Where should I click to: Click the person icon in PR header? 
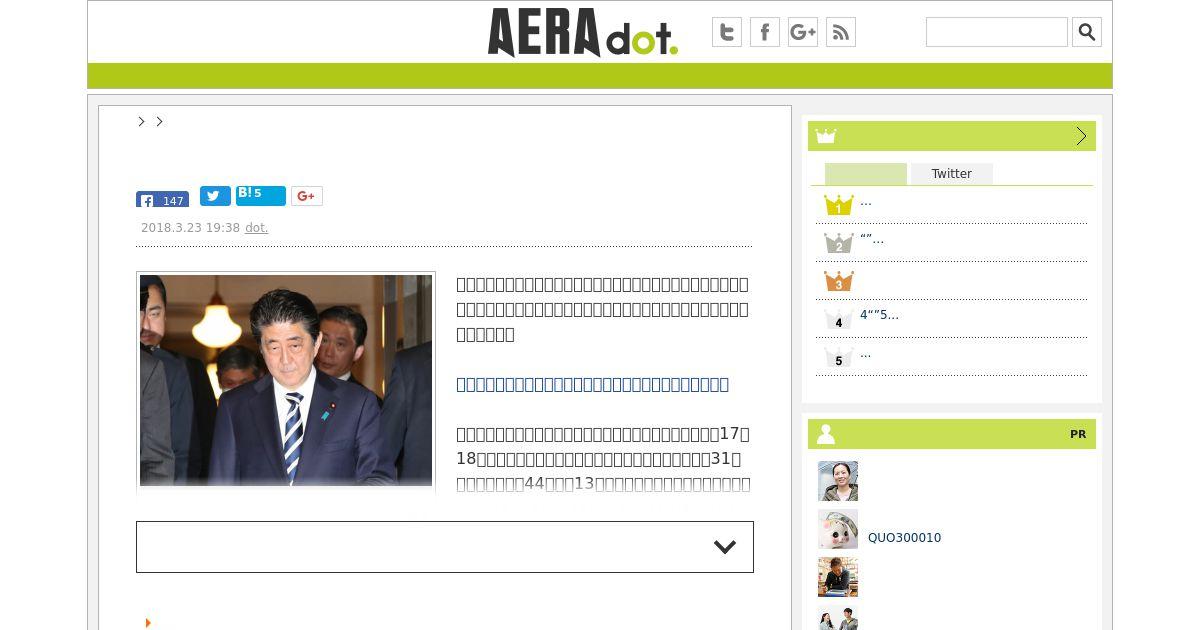[x=826, y=434]
